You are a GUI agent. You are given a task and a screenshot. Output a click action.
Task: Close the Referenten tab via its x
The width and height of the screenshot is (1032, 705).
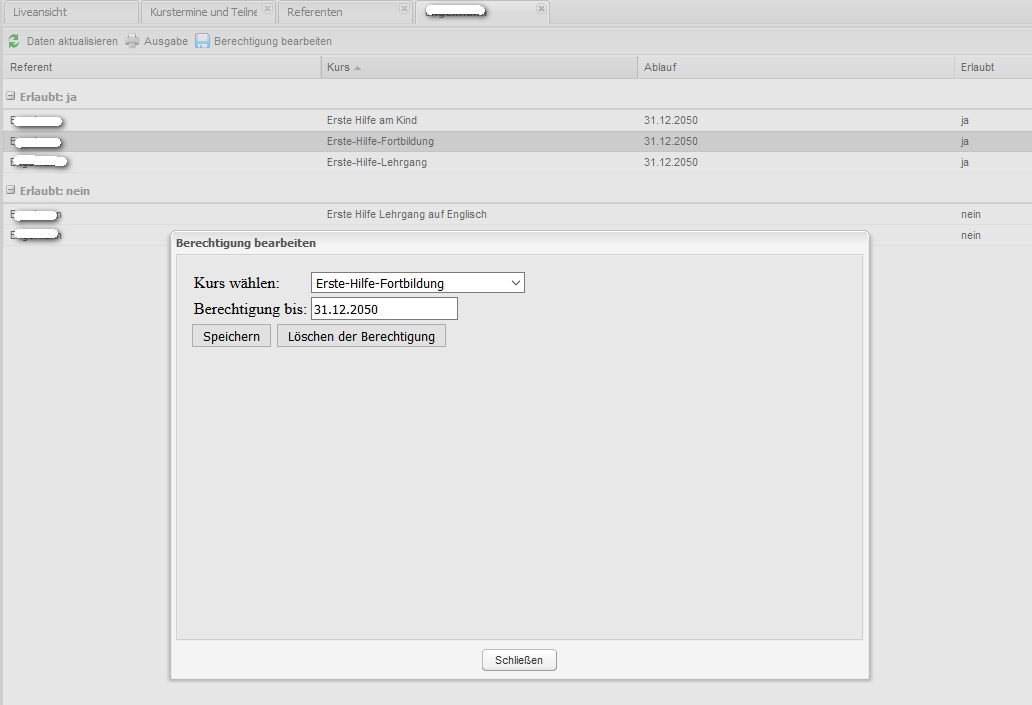pos(404,8)
